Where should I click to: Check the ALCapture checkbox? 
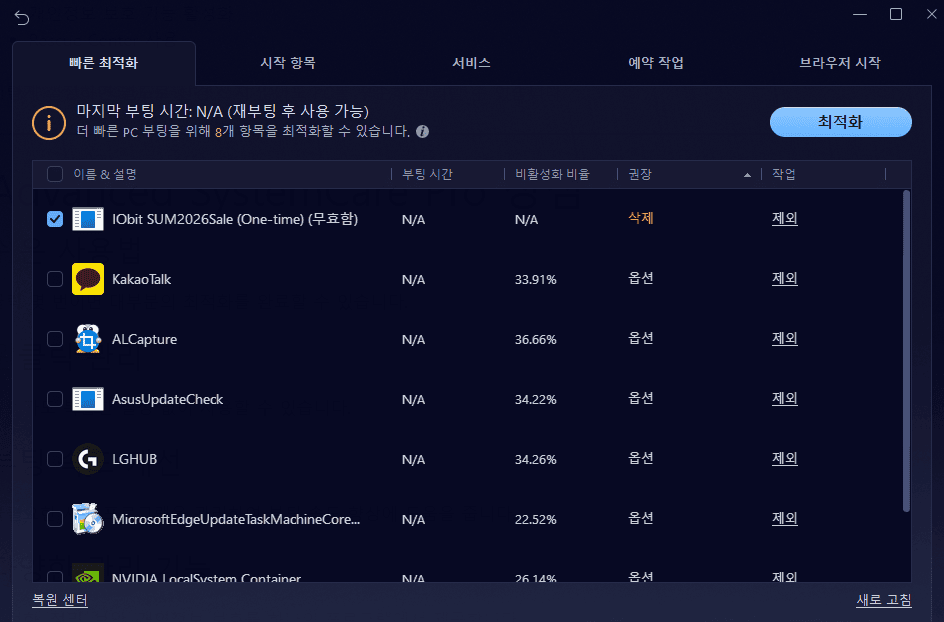(55, 339)
